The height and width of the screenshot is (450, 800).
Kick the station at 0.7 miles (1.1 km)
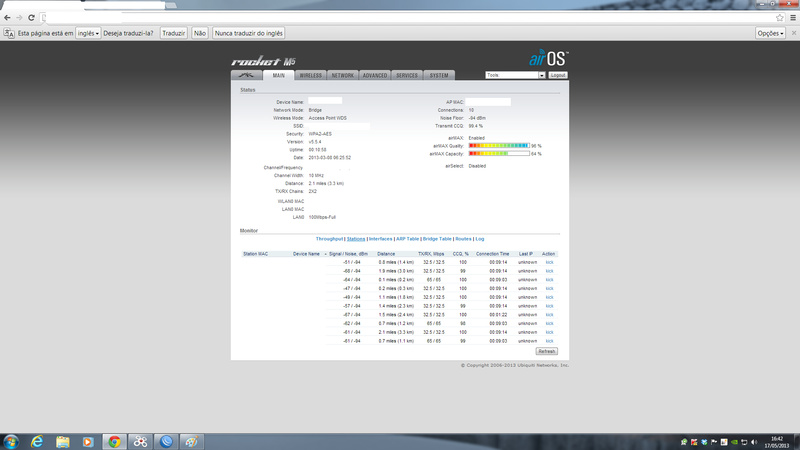click(x=549, y=341)
